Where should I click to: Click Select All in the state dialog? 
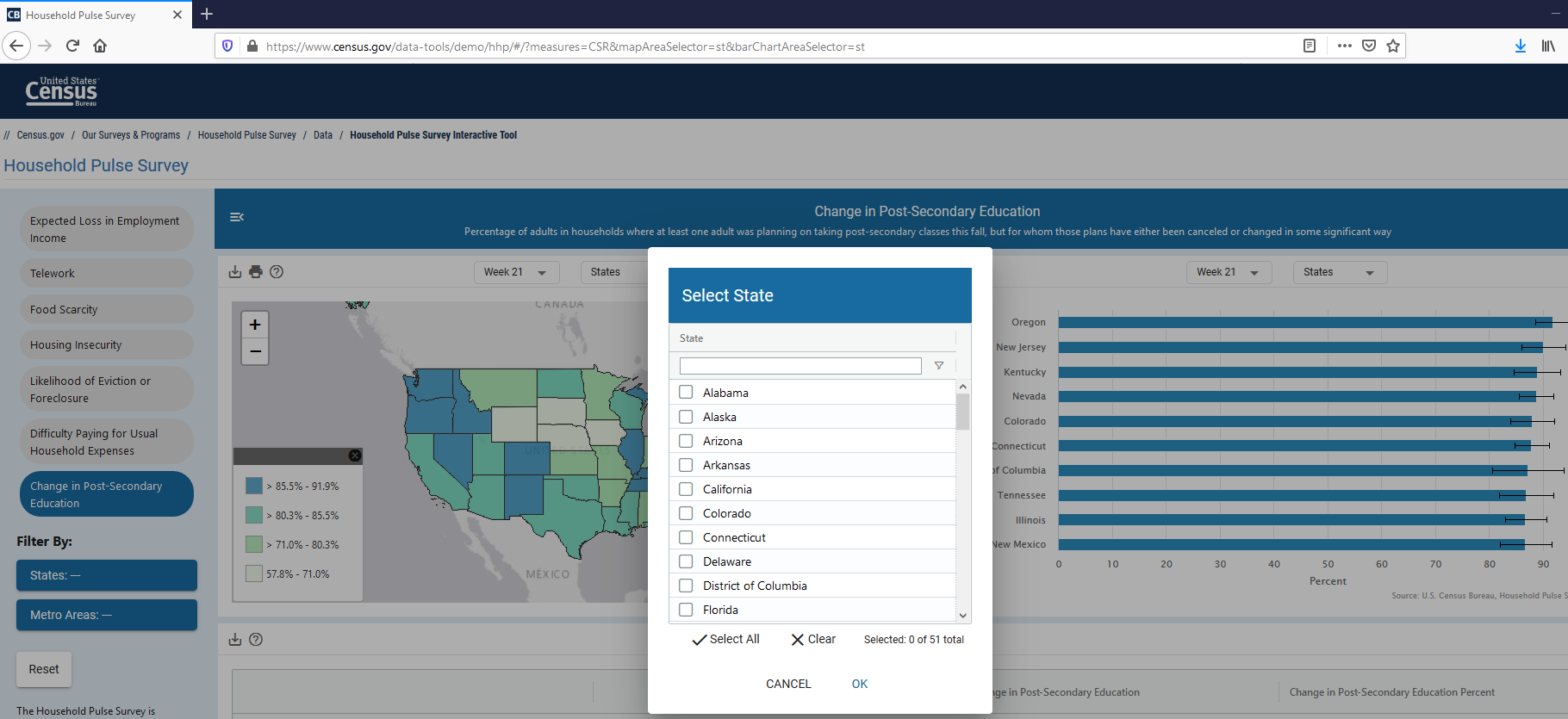click(x=725, y=639)
